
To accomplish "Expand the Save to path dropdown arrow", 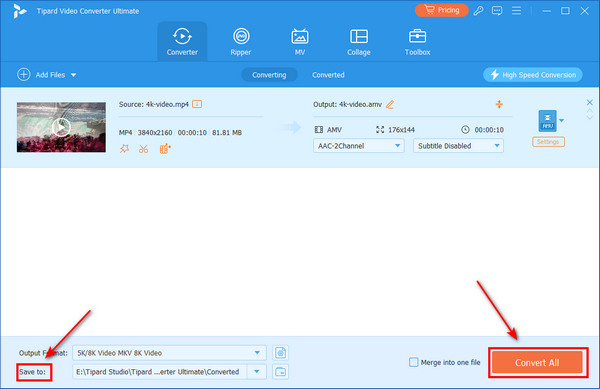I will click(x=257, y=371).
